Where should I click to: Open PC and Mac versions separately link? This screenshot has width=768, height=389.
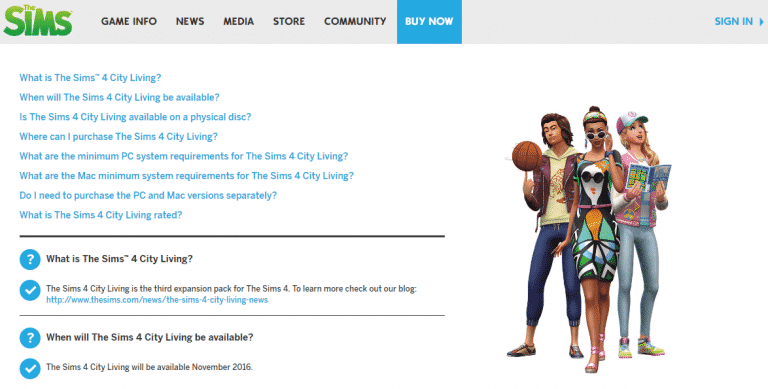tap(148, 195)
